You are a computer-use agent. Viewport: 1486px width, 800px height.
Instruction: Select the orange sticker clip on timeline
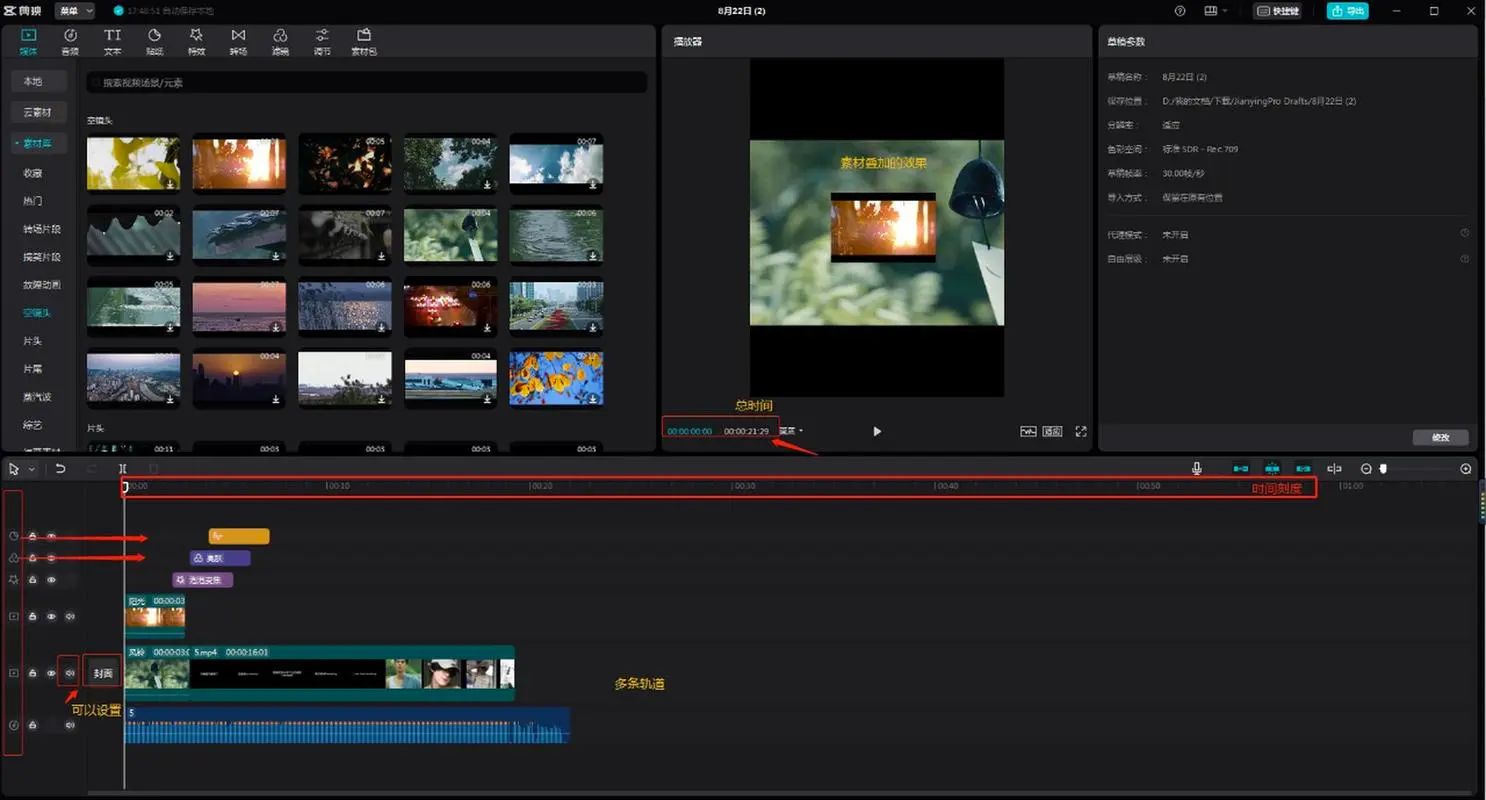[x=239, y=536]
